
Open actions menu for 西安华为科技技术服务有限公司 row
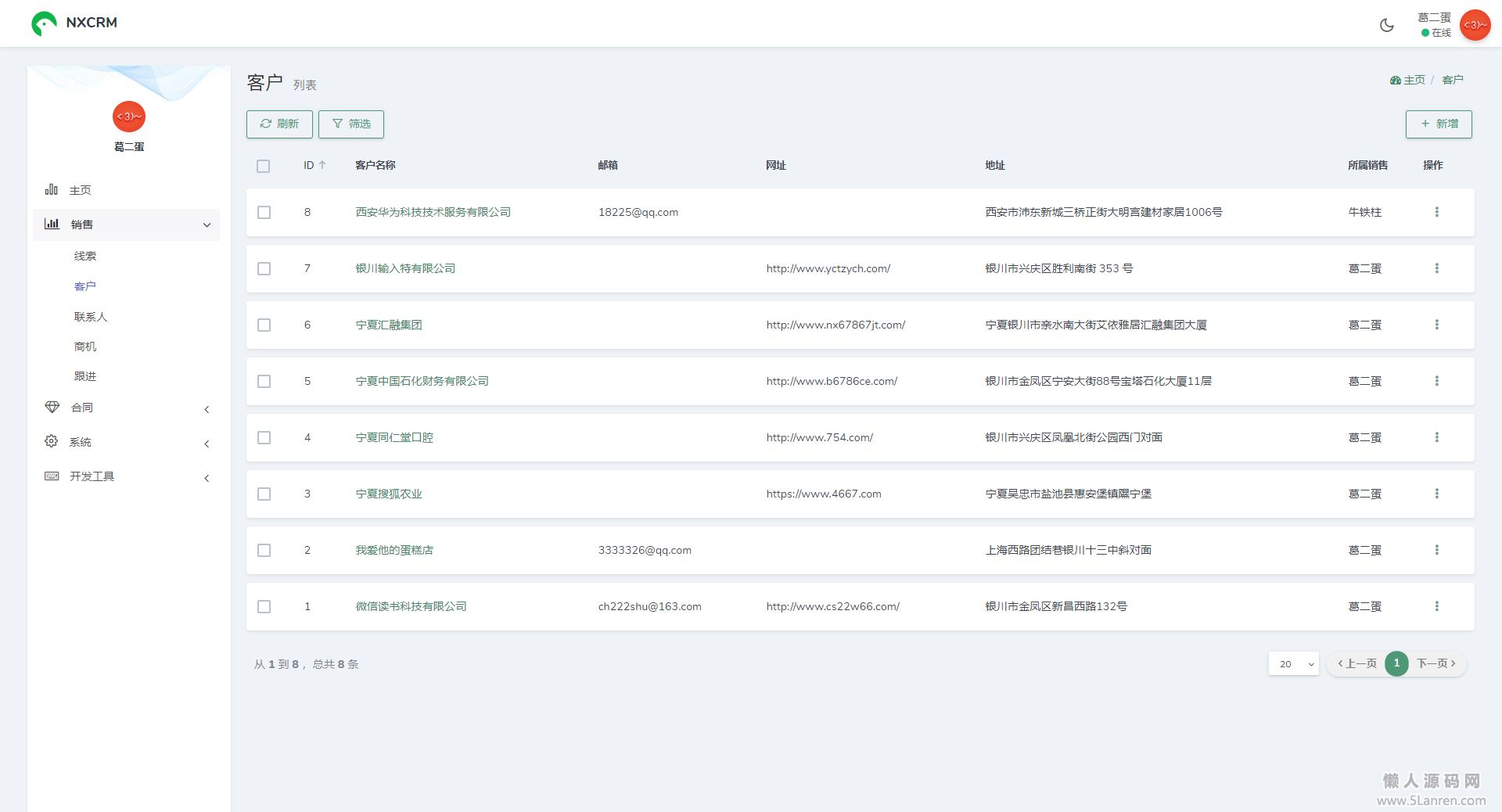(x=1436, y=212)
